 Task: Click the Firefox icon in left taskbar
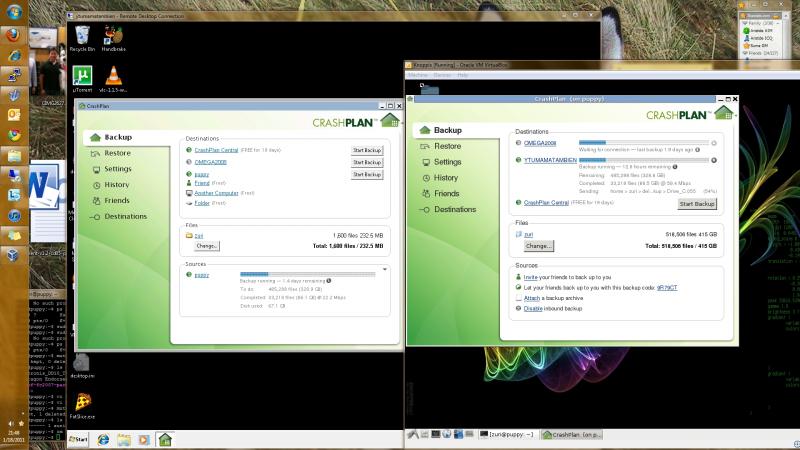[x=13, y=32]
